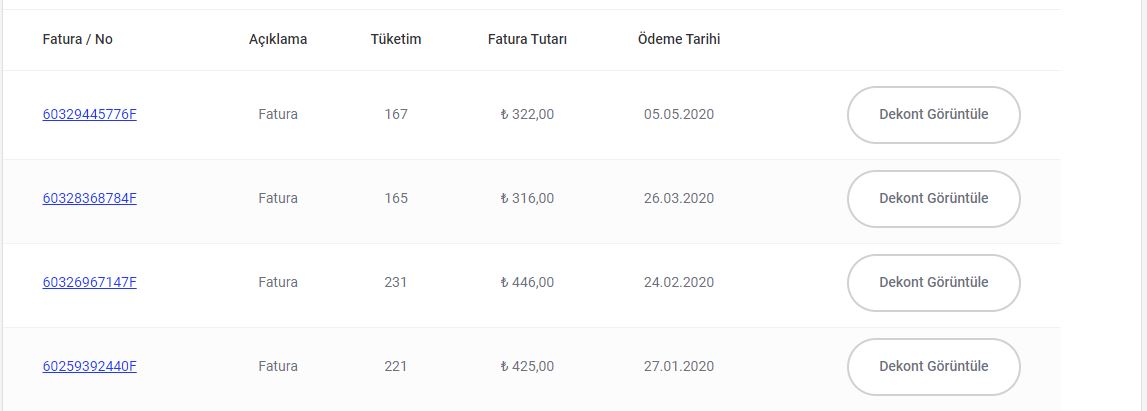Open invoice link 60329445776F
Screen dimensions: 1147x411
[89, 114]
